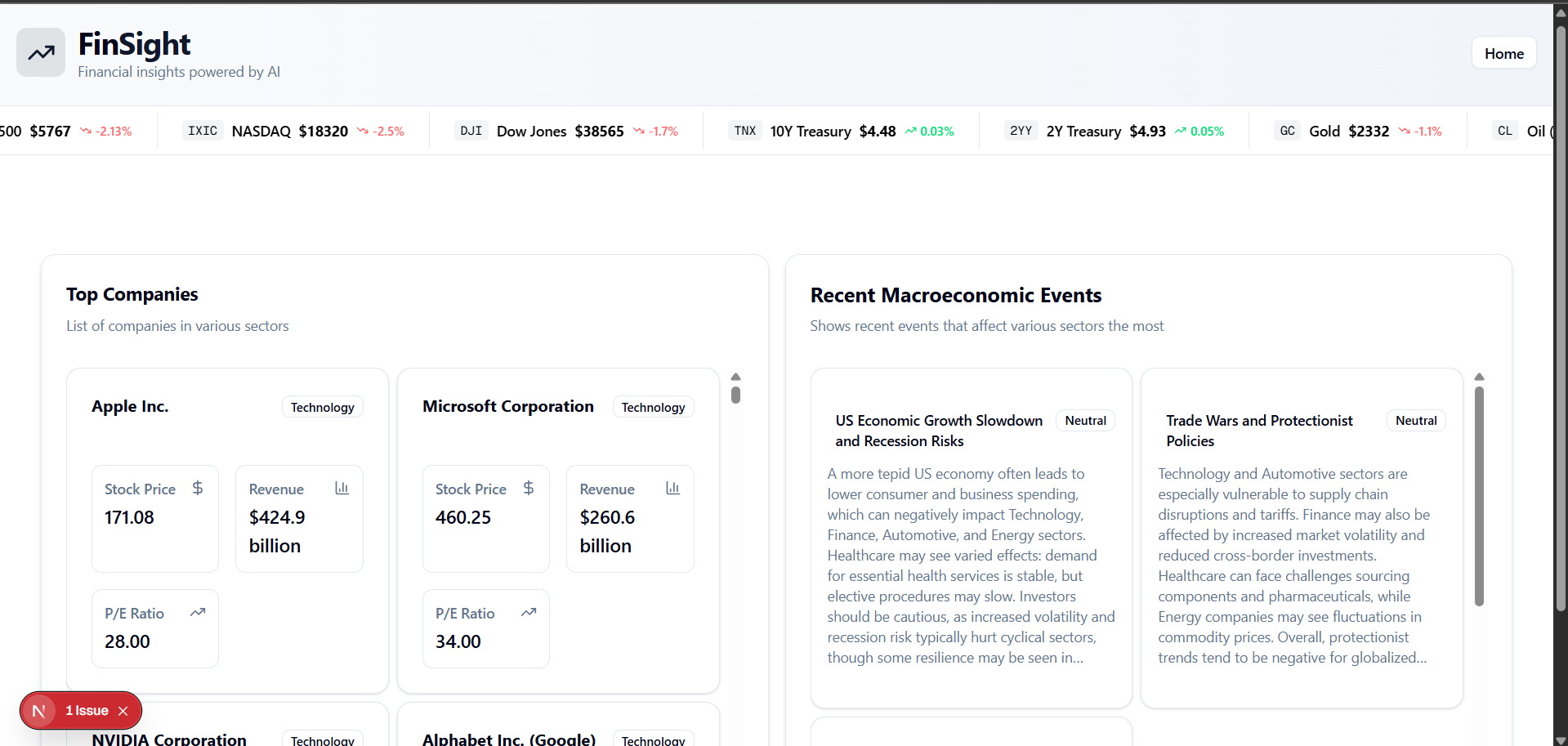Click Microsoft Corporation company name
The height and width of the screenshot is (746, 1568).
click(508, 406)
